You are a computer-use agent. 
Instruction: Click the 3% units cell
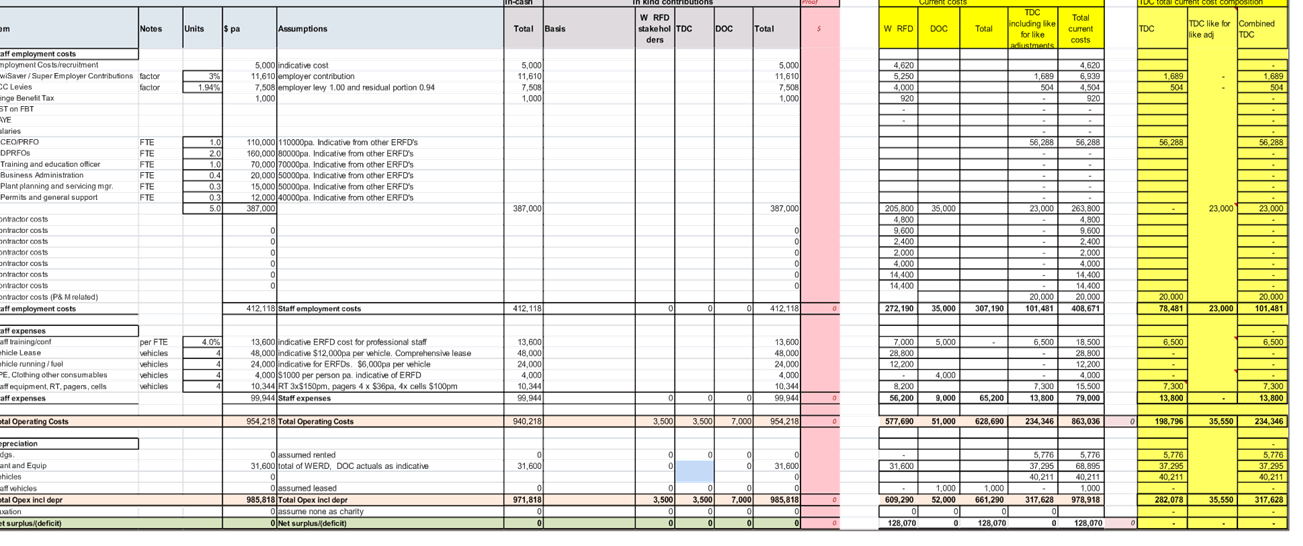click(201, 76)
